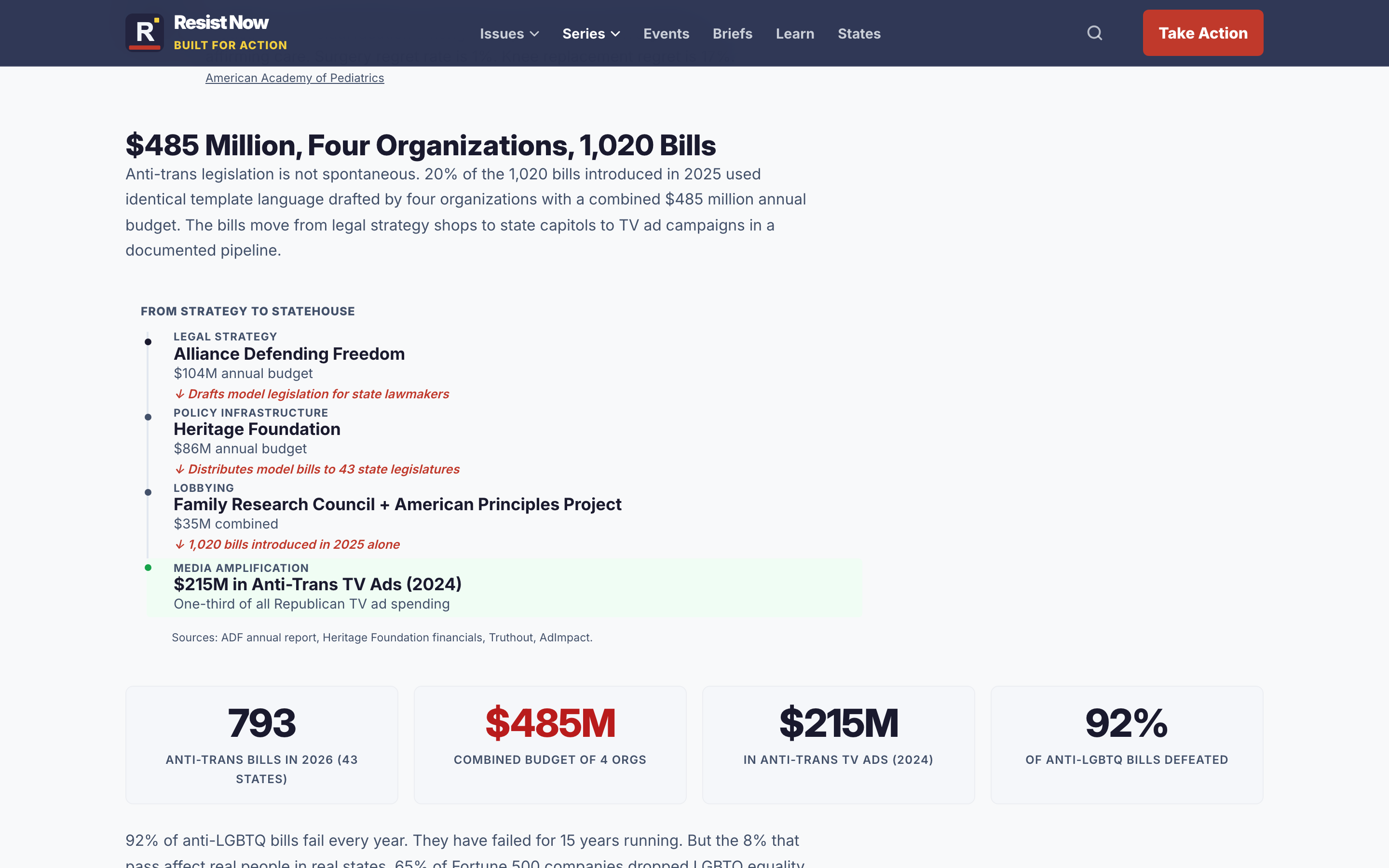This screenshot has height=868, width=1389.
Task: Open the search magnifier icon
Action: [1094, 33]
